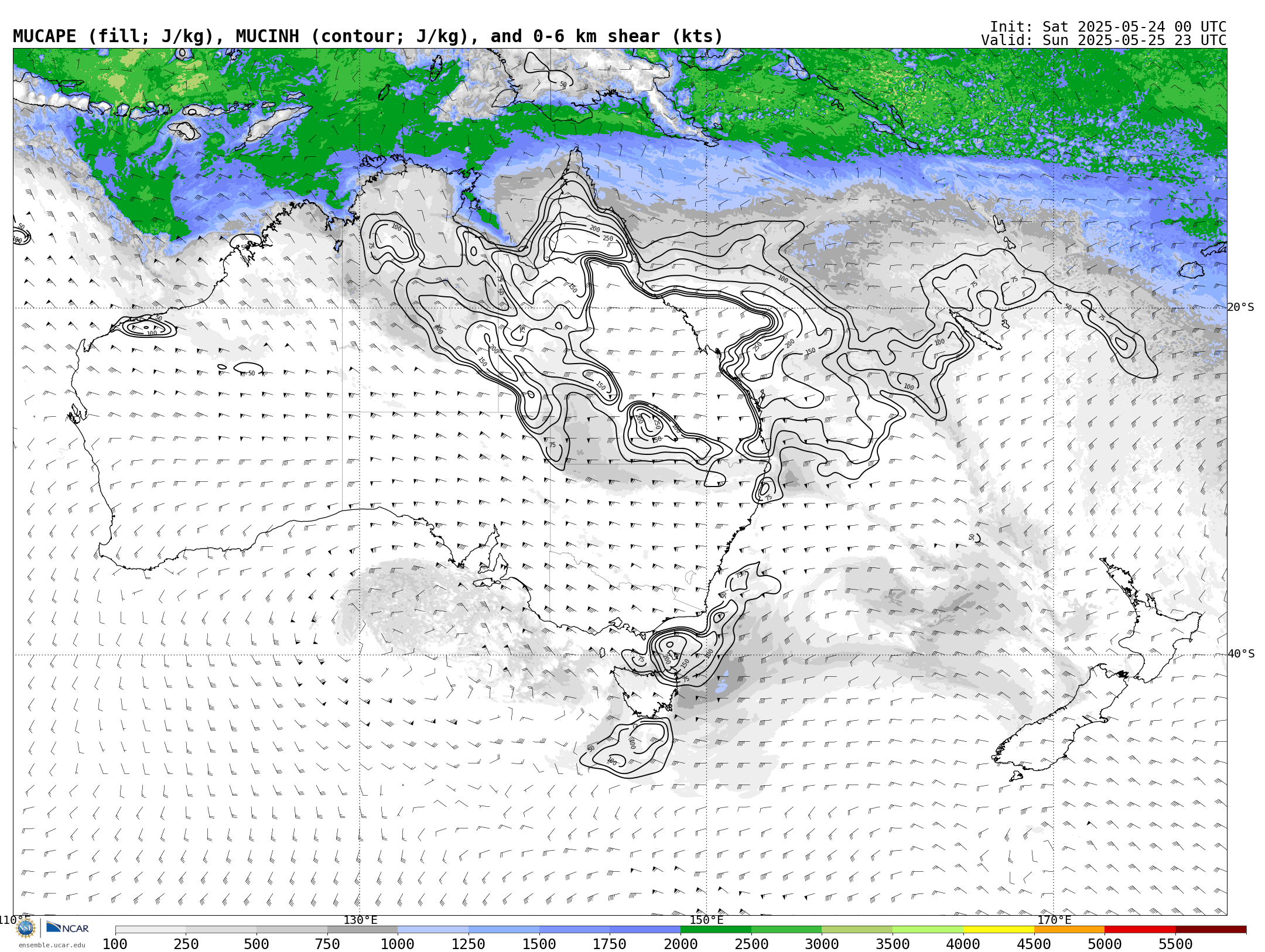This screenshot has height=952, width=1265.
Task: Click the colorbar label '4000'
Action: click(x=963, y=944)
